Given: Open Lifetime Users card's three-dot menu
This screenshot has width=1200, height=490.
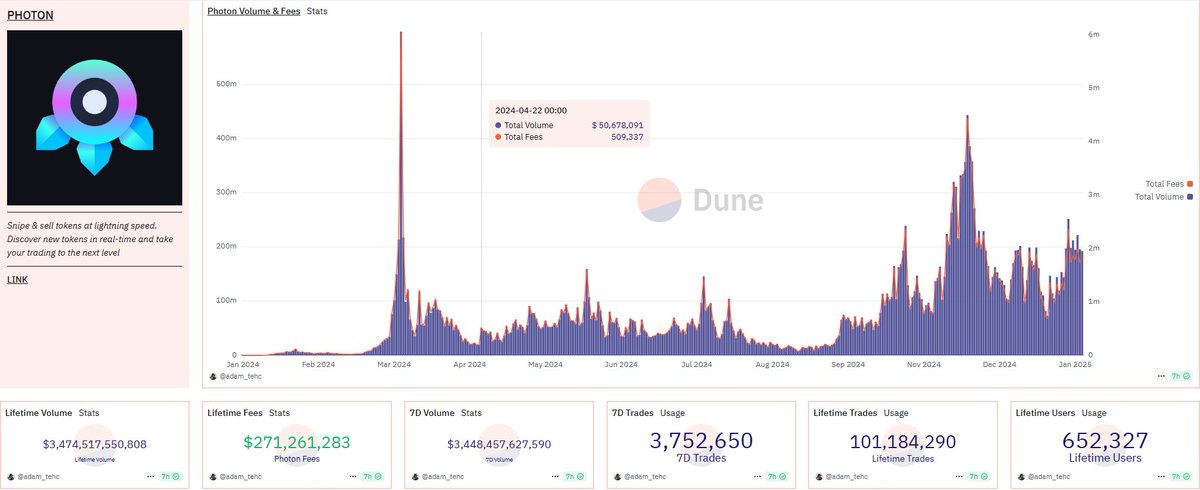Looking at the screenshot, I should point(1160,477).
